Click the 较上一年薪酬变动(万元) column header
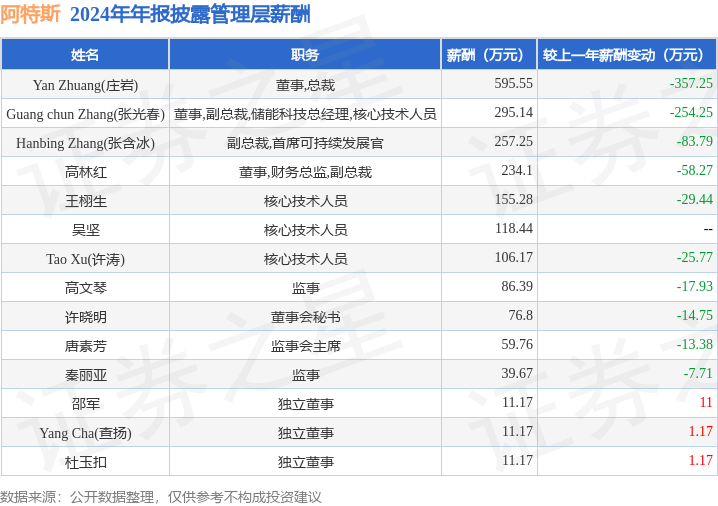718x506 pixels. (x=627, y=55)
